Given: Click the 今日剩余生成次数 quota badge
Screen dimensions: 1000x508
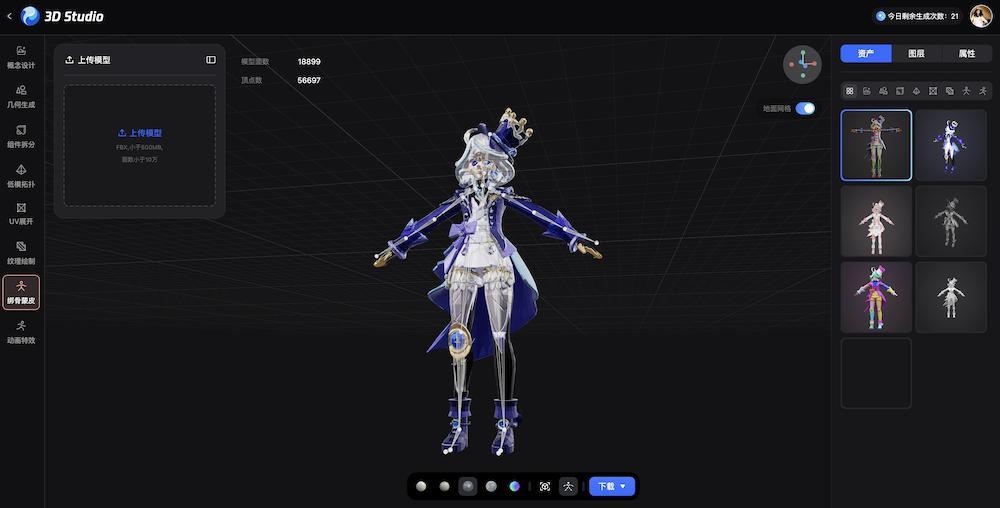Looking at the screenshot, I should 917,16.
